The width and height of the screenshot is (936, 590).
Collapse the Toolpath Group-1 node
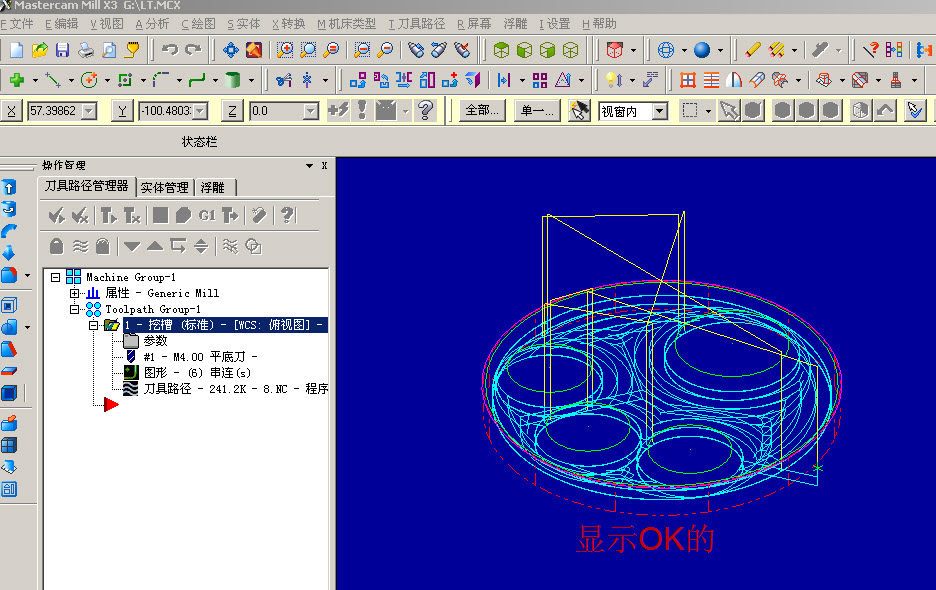(x=74, y=309)
